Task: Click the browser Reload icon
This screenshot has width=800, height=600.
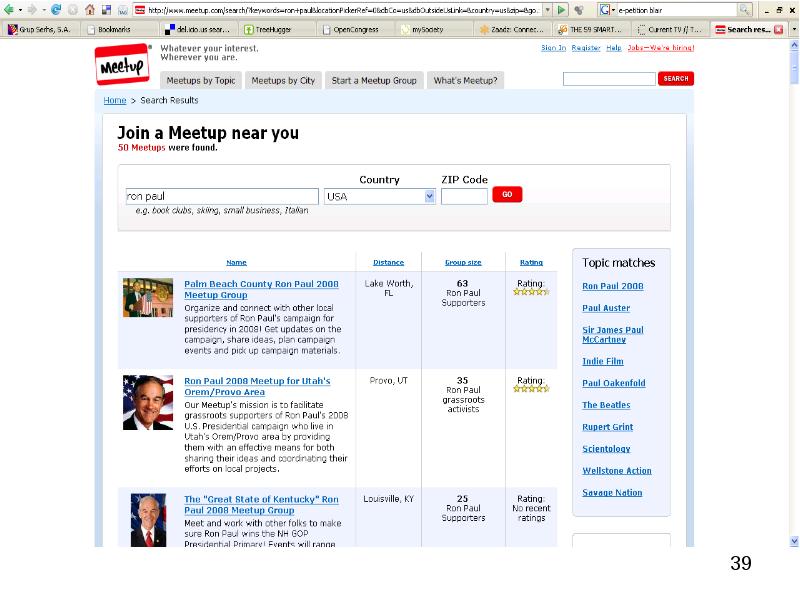Action: coord(56,9)
